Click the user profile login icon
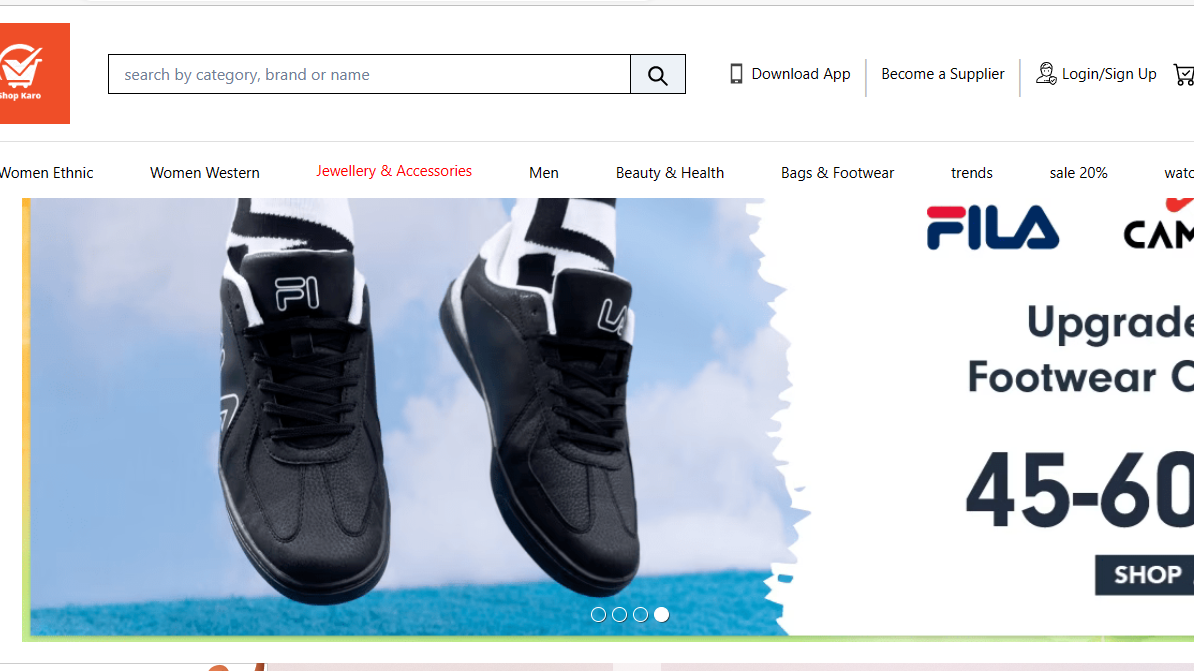The height and width of the screenshot is (671, 1194). [x=1046, y=73]
